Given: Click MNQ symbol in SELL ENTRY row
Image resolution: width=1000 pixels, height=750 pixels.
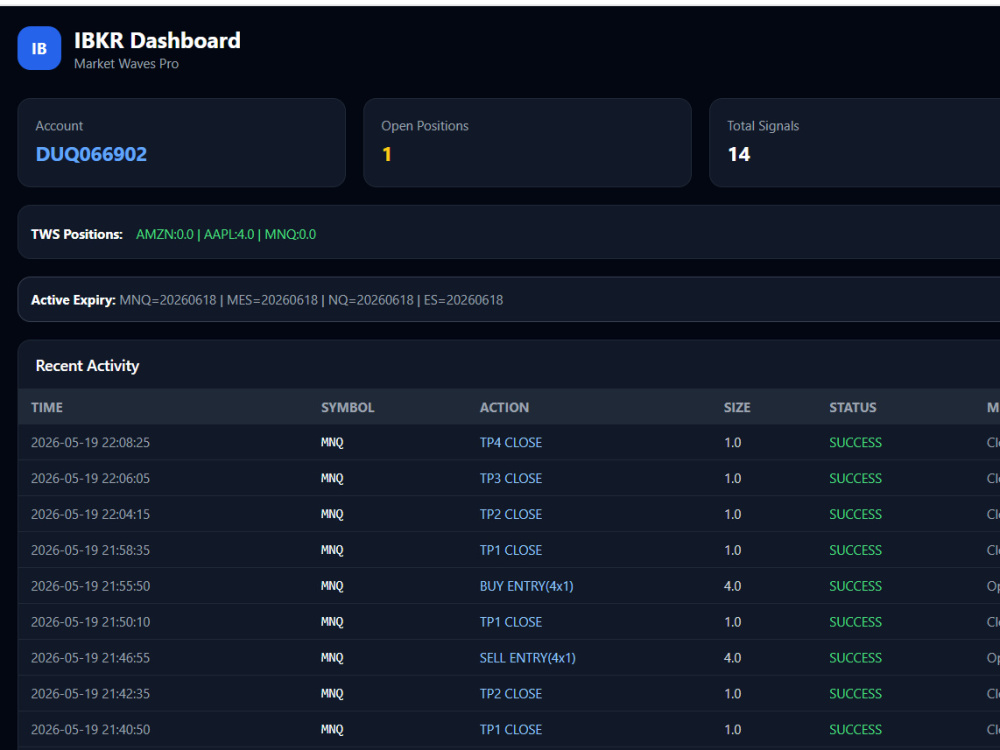Looking at the screenshot, I should point(332,658).
